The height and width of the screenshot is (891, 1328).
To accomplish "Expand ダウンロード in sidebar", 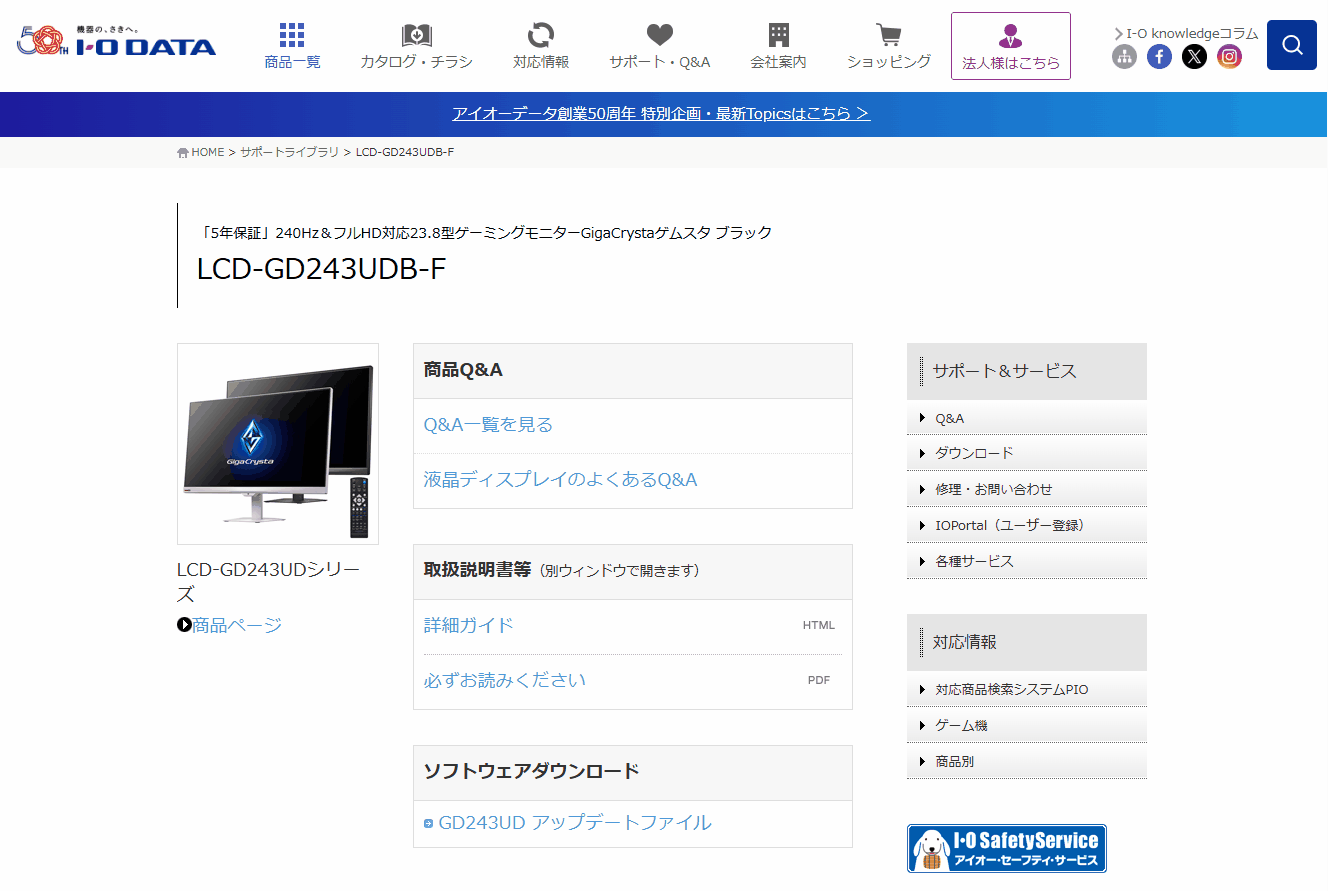I will (1027, 453).
